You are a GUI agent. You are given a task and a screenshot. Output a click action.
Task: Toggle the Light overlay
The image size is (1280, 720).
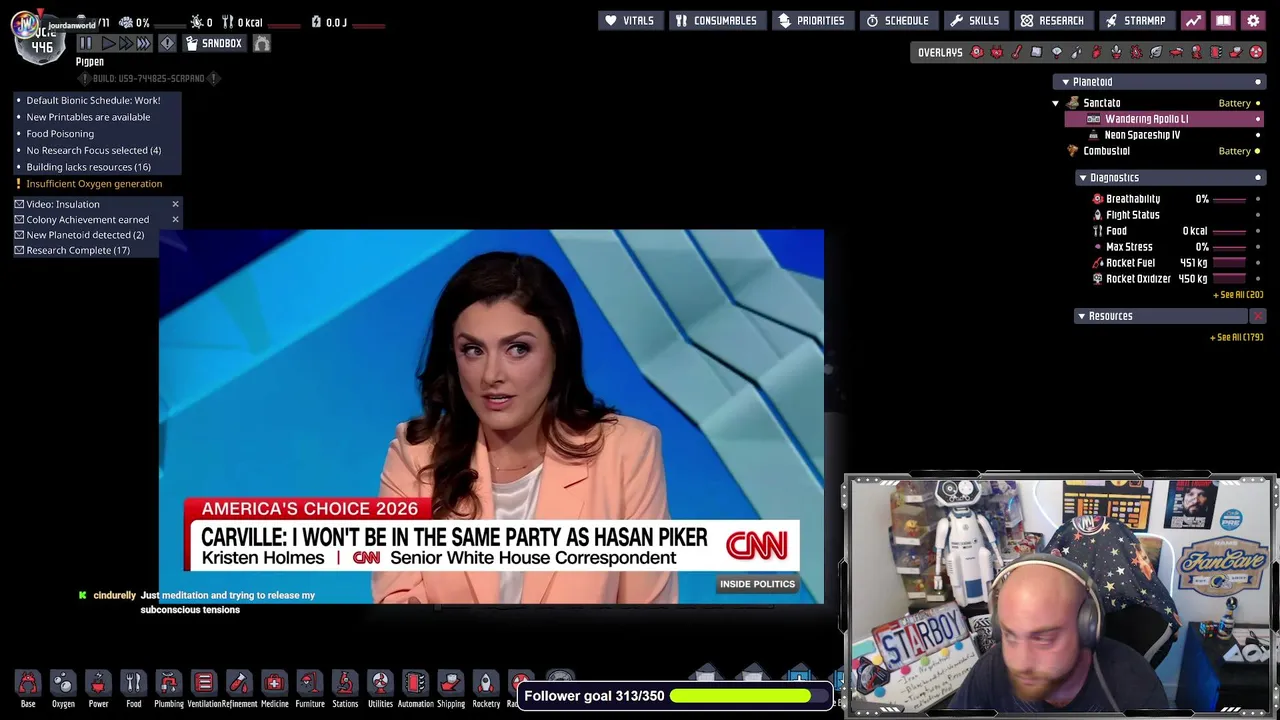coord(1057,52)
